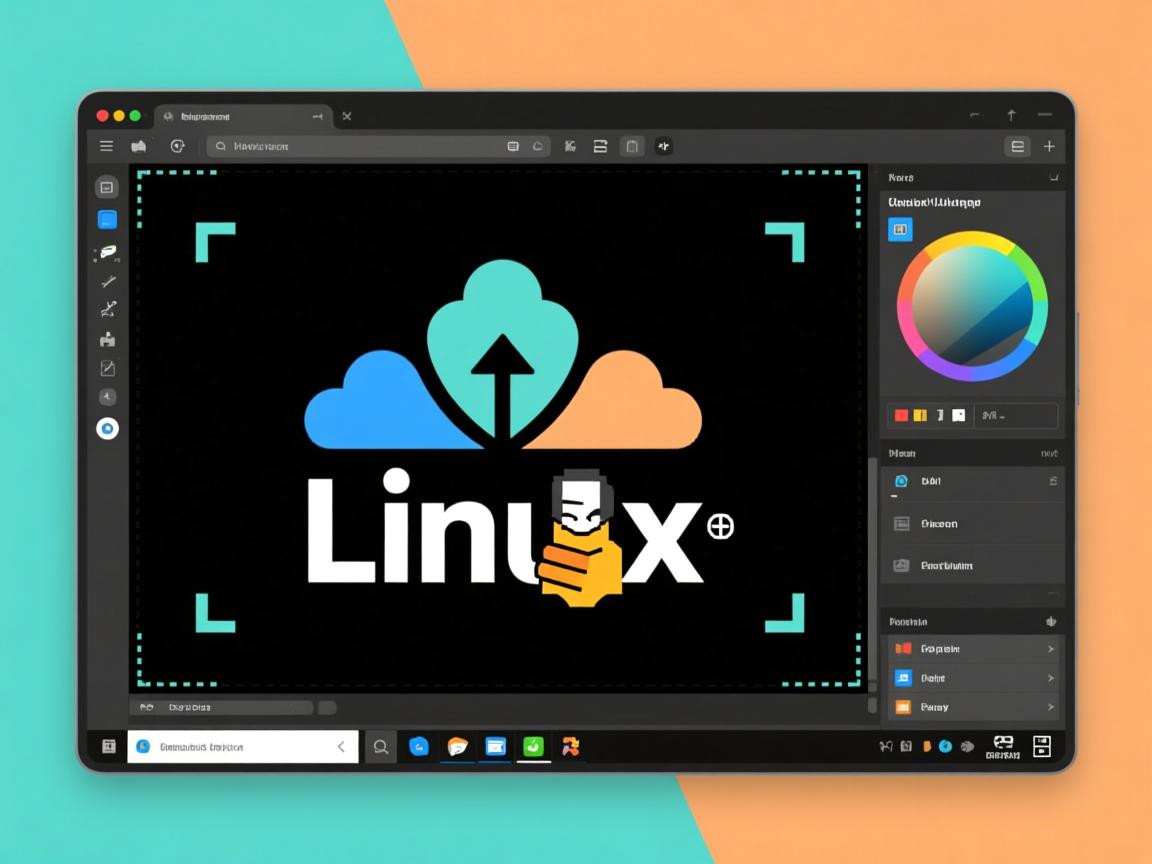This screenshot has width=1152, height=864.
Task: Select the rectangular selection tool in the left toolbar
Action: 106,186
